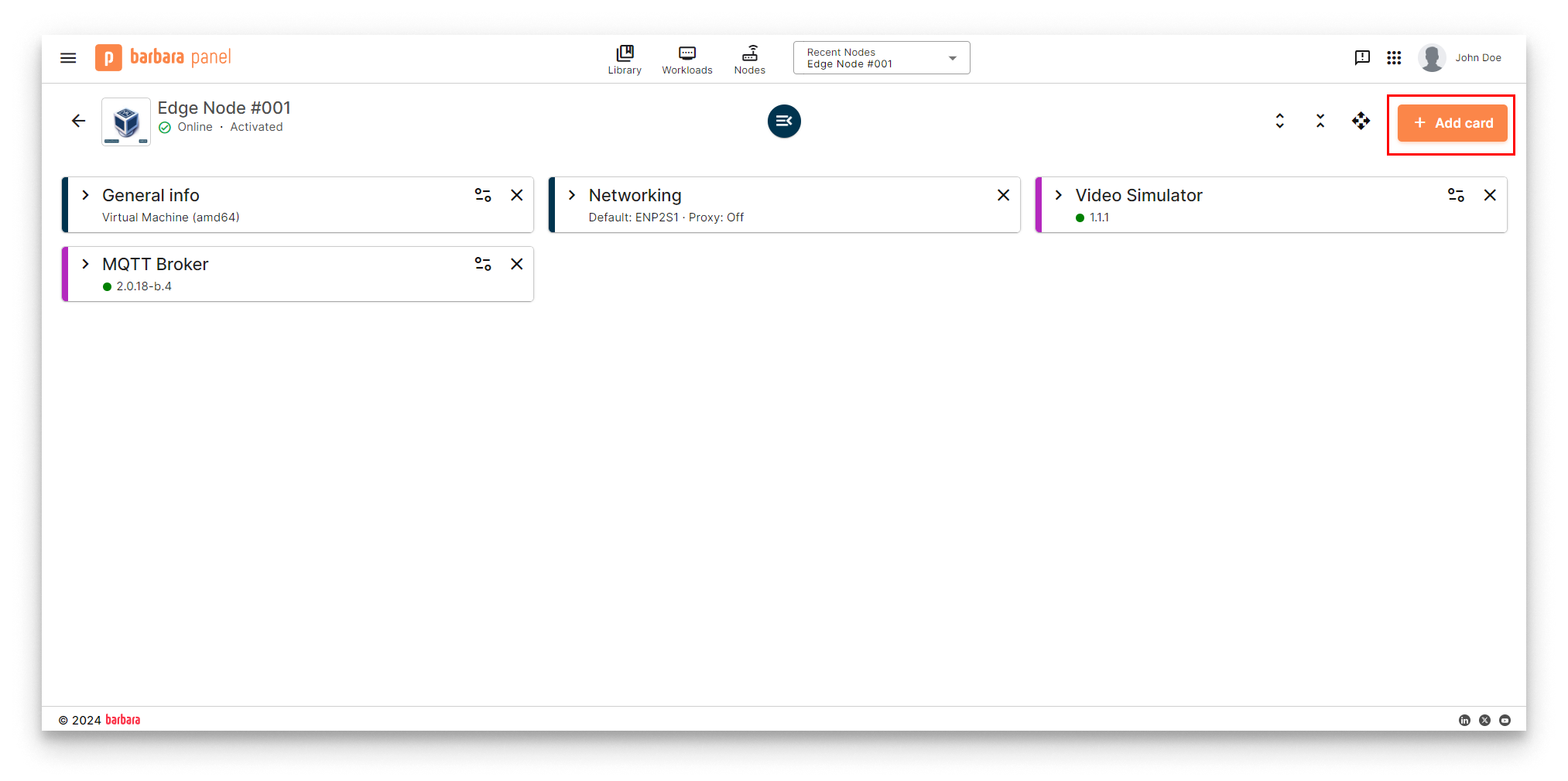Go to the Library tab
This screenshot has height=781, width=1568.
(x=625, y=60)
